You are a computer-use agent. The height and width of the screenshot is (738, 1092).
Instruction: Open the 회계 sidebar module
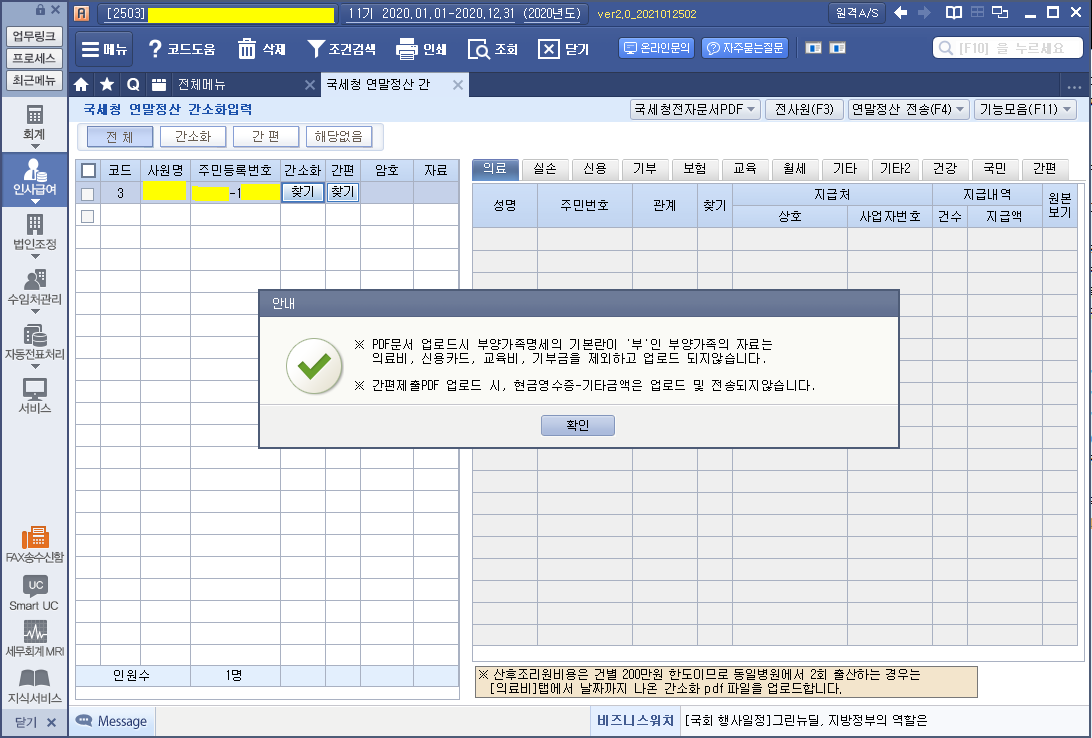[34, 125]
